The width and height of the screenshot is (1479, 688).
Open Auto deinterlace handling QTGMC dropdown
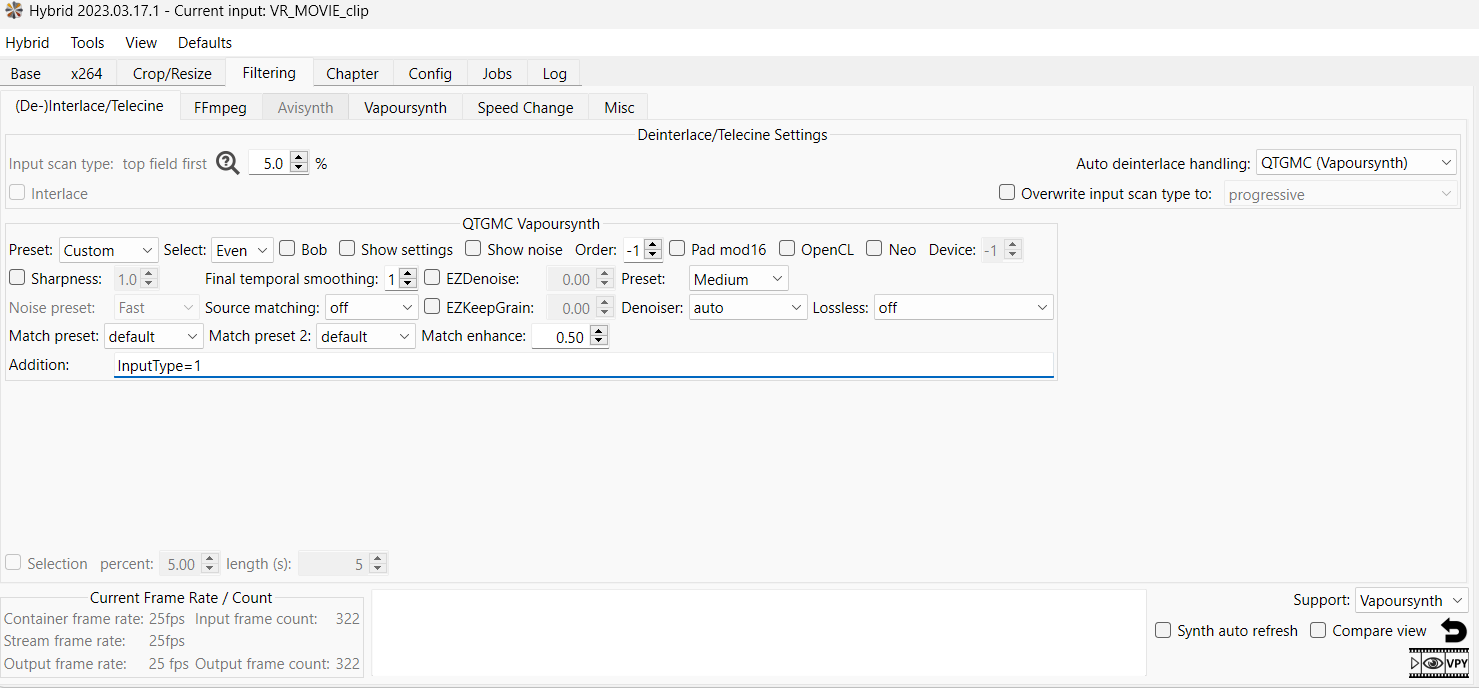(1356, 162)
